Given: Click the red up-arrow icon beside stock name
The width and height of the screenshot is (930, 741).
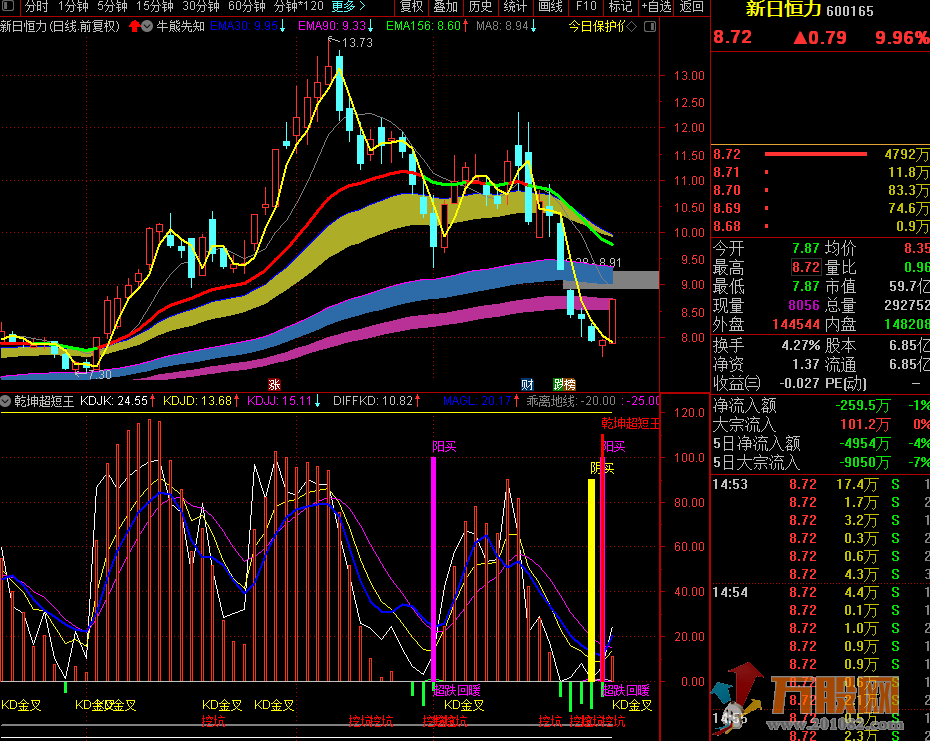Looking at the screenshot, I should (135, 26).
